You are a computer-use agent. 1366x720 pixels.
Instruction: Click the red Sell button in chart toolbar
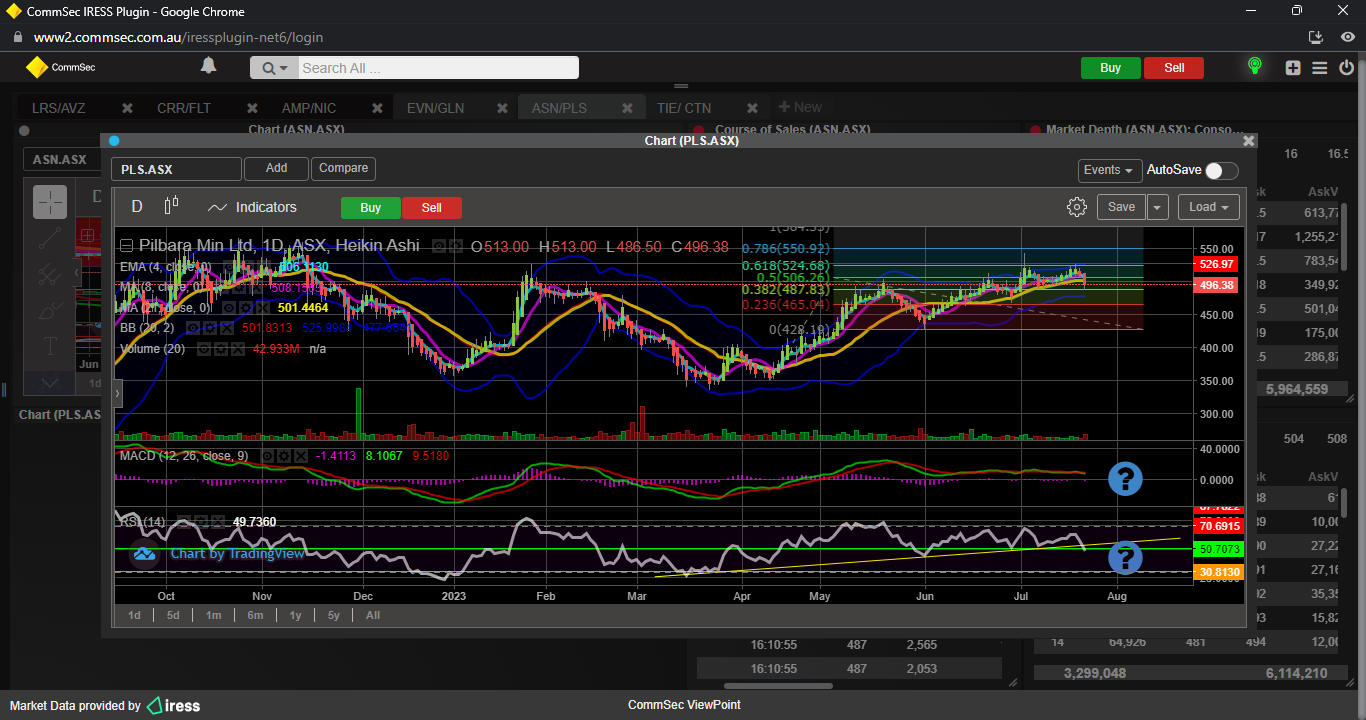(431, 208)
